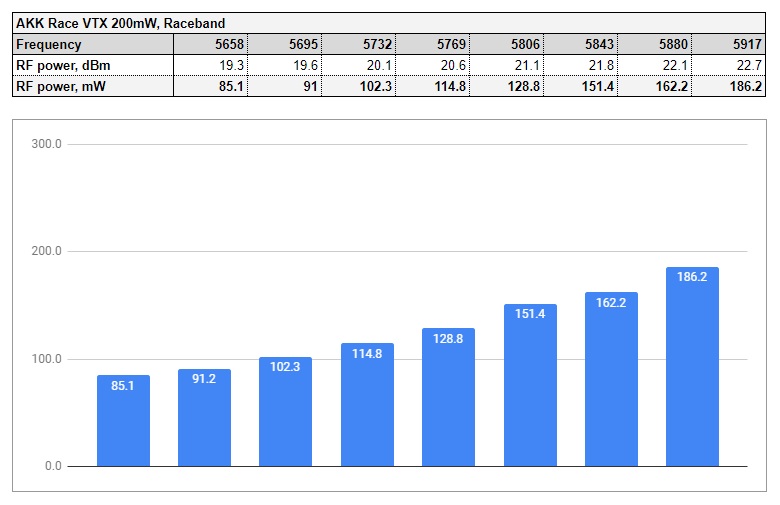Click the chart bar labeled 102.3
Screen dimensions: 780x505
point(286,412)
